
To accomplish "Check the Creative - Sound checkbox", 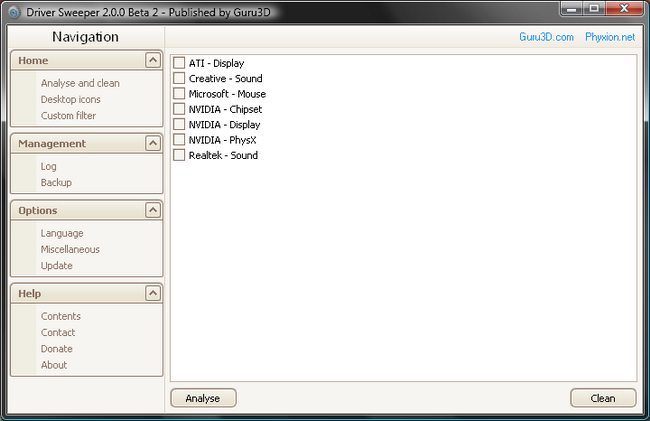I will click(x=179, y=78).
